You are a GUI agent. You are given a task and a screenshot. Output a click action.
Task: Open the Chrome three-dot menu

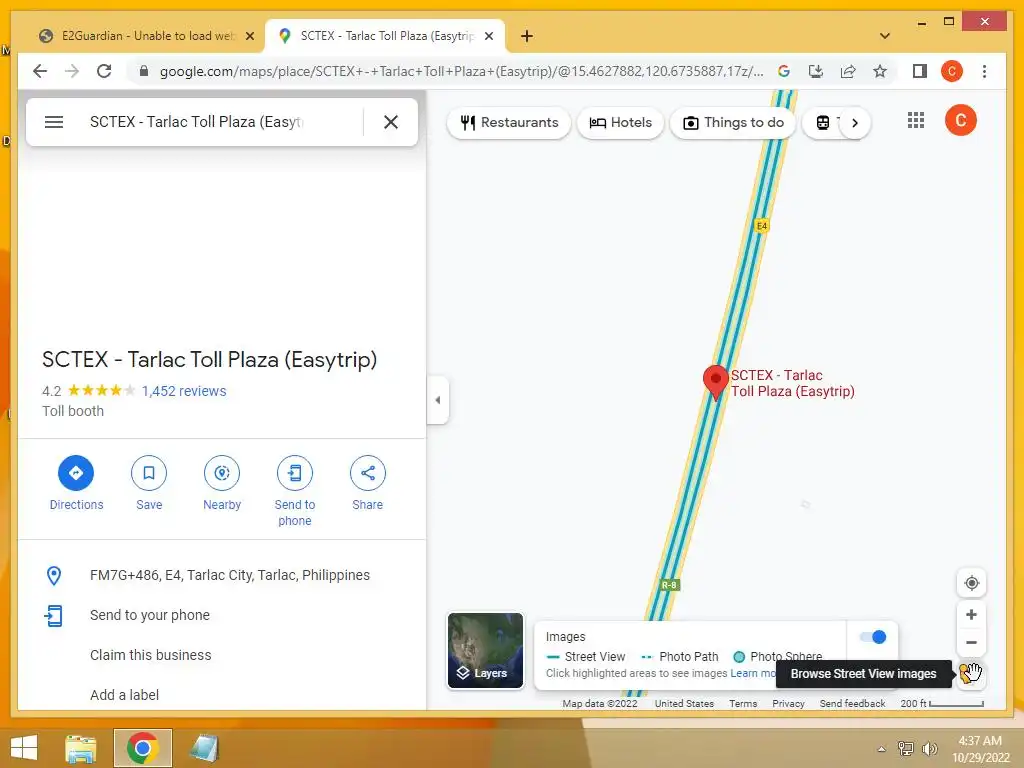click(984, 71)
